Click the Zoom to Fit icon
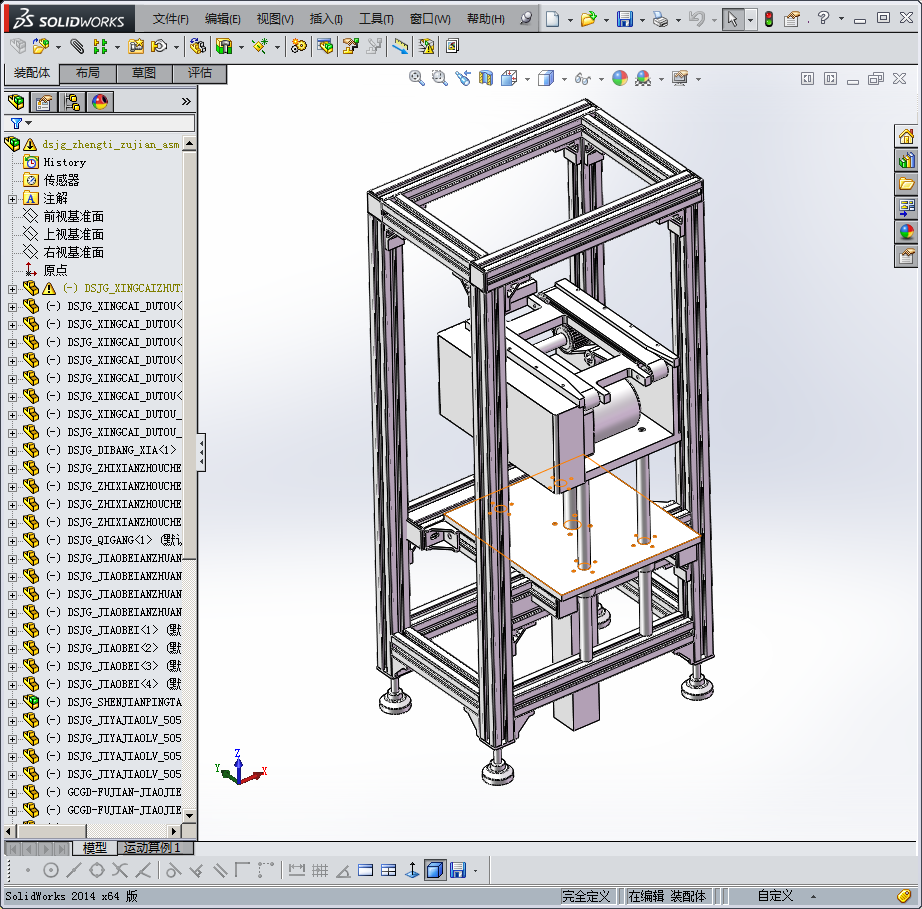922x909 pixels. (x=417, y=78)
